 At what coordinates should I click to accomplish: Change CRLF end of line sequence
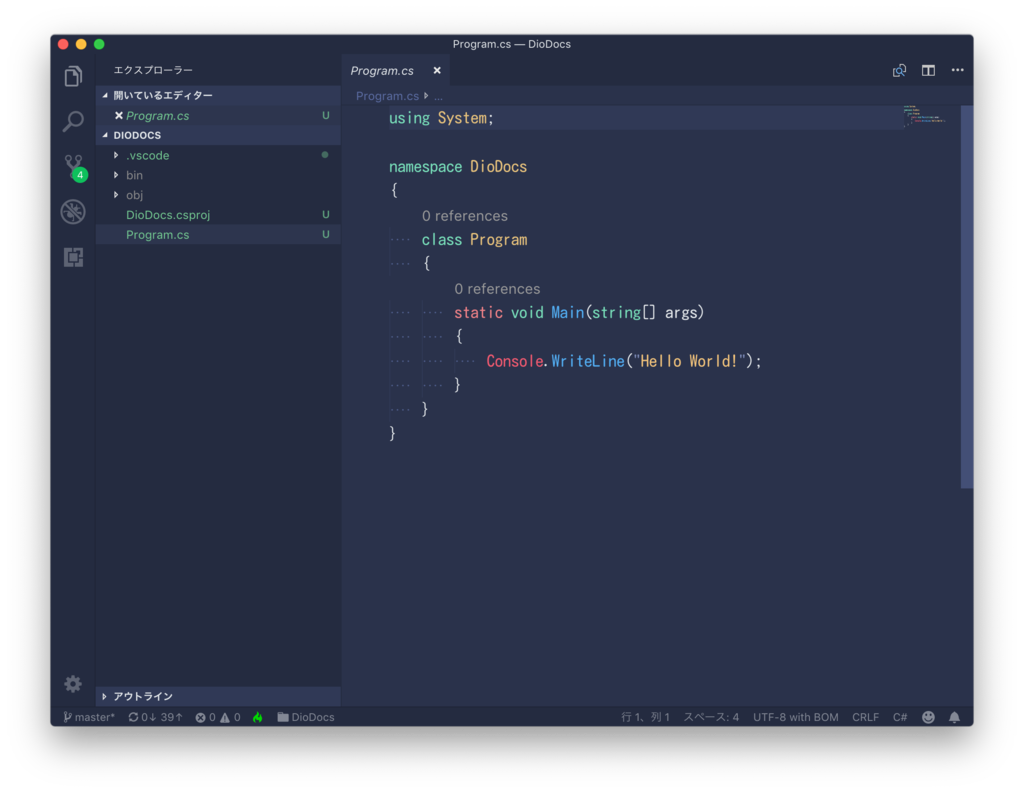tap(865, 717)
